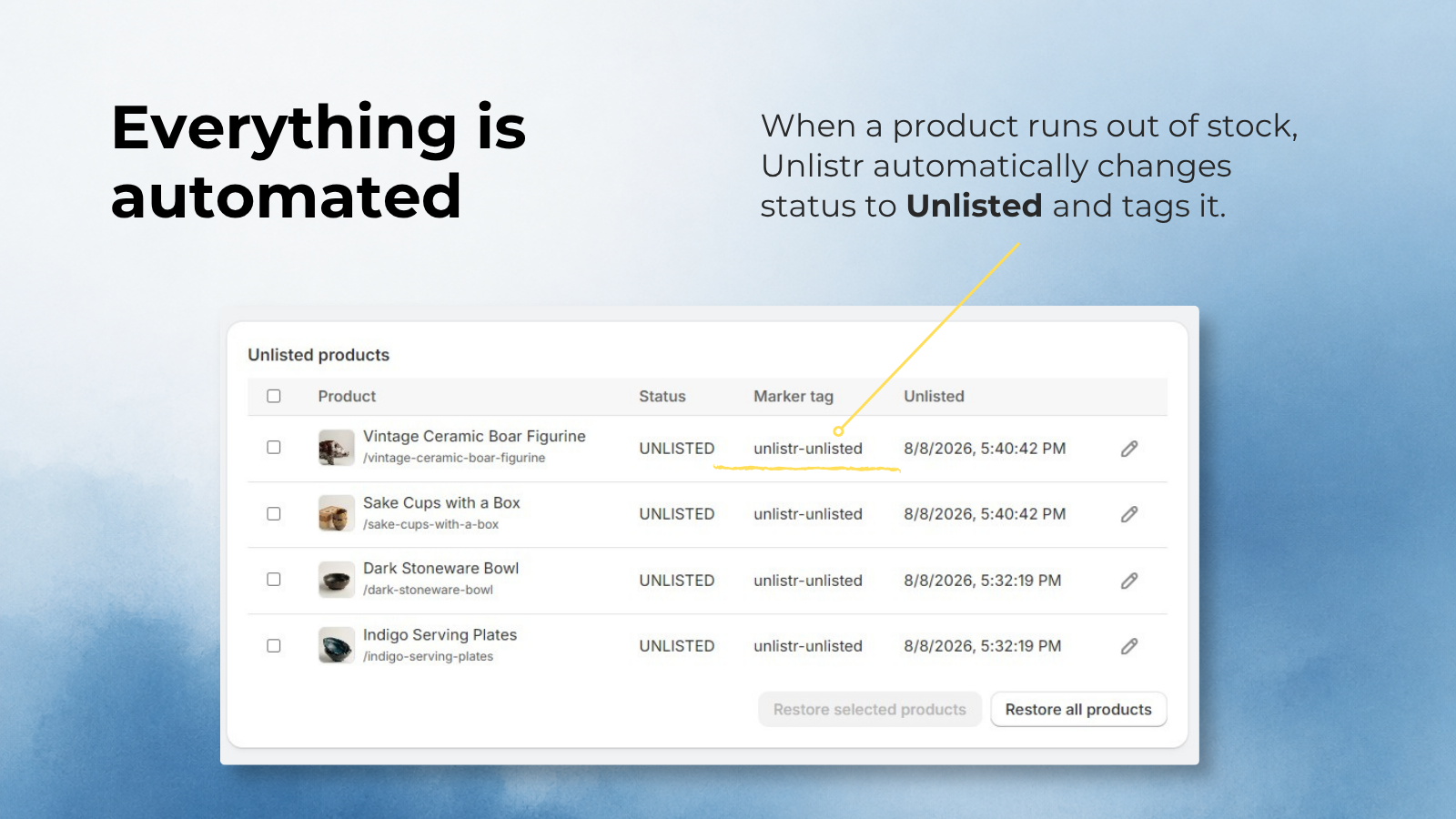Image resolution: width=1456 pixels, height=819 pixels.
Task: Click the Status column header
Action: tap(662, 397)
